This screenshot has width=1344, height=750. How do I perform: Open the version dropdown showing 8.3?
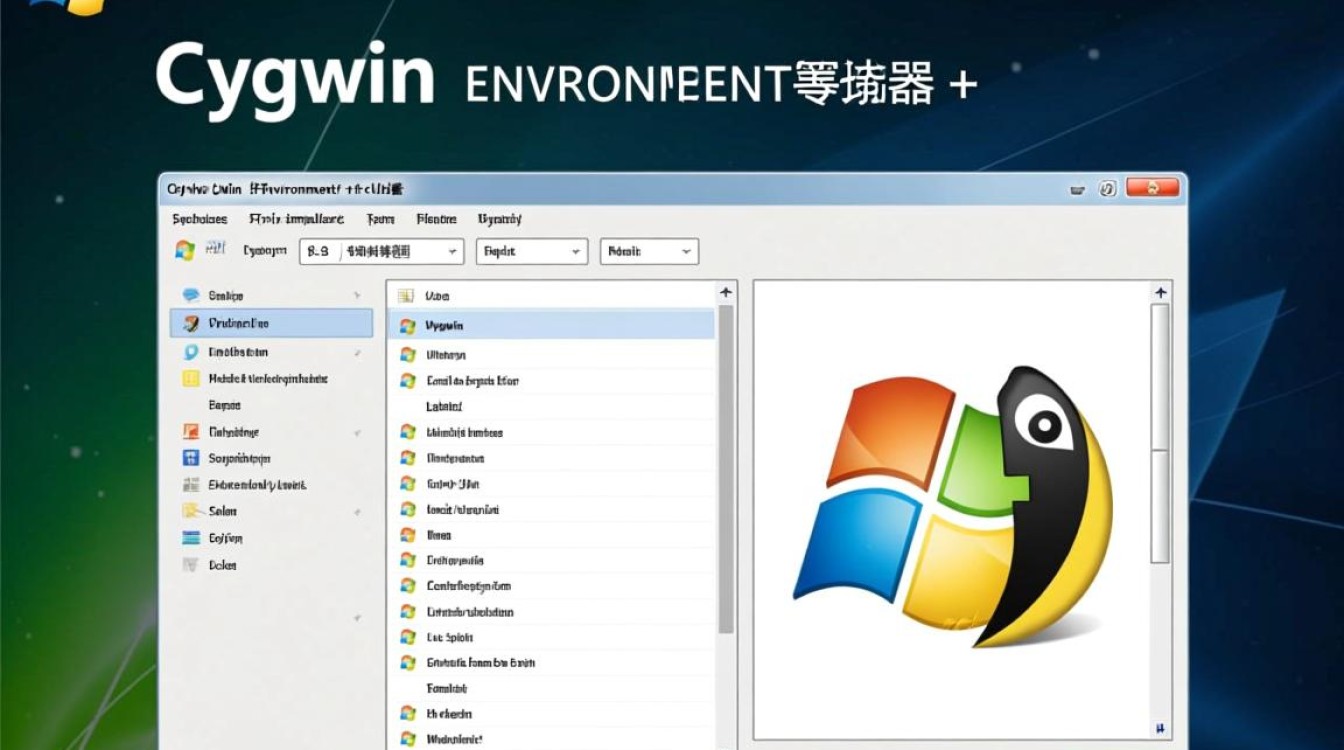[381, 252]
